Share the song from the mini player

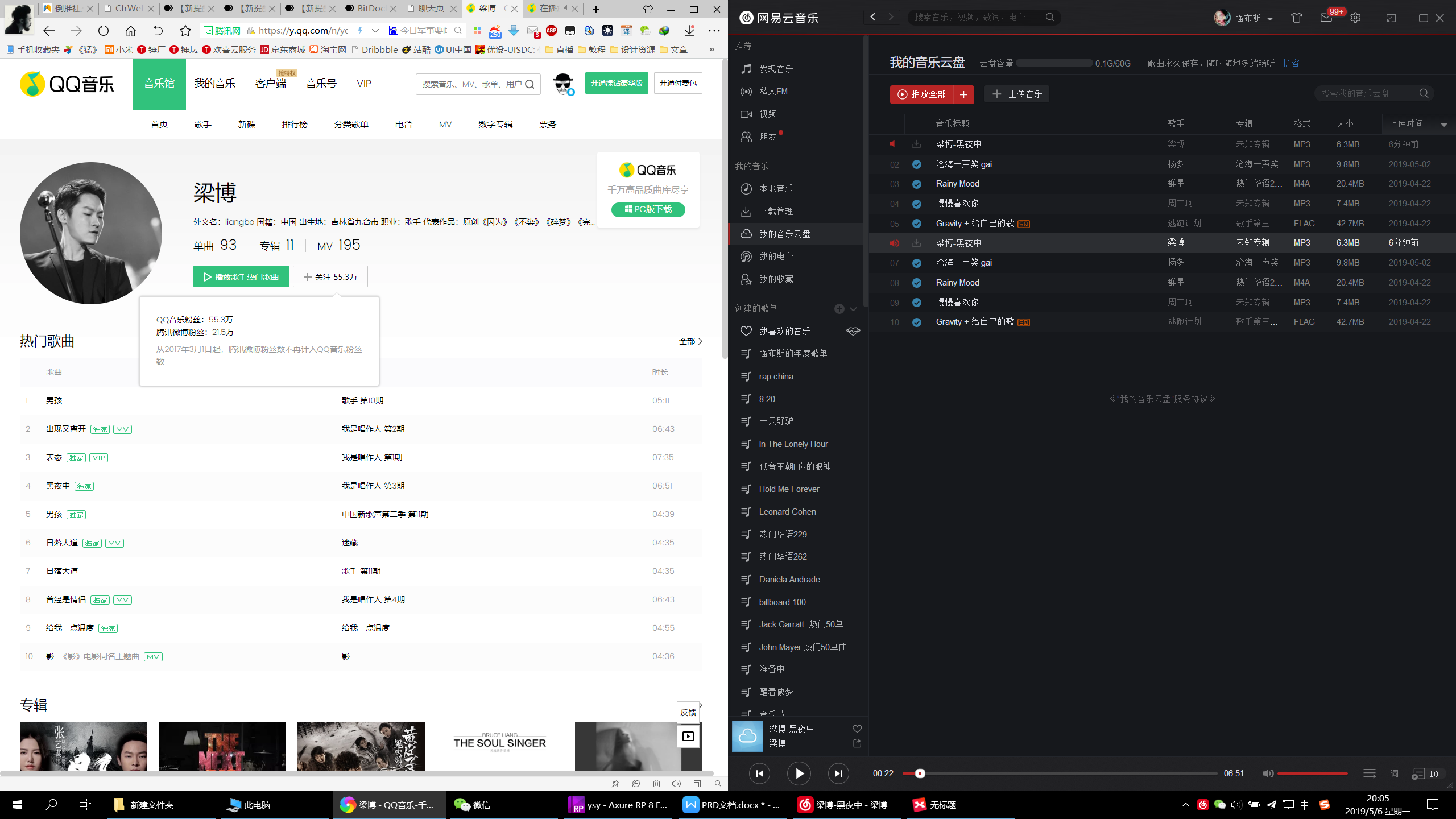[x=857, y=743]
